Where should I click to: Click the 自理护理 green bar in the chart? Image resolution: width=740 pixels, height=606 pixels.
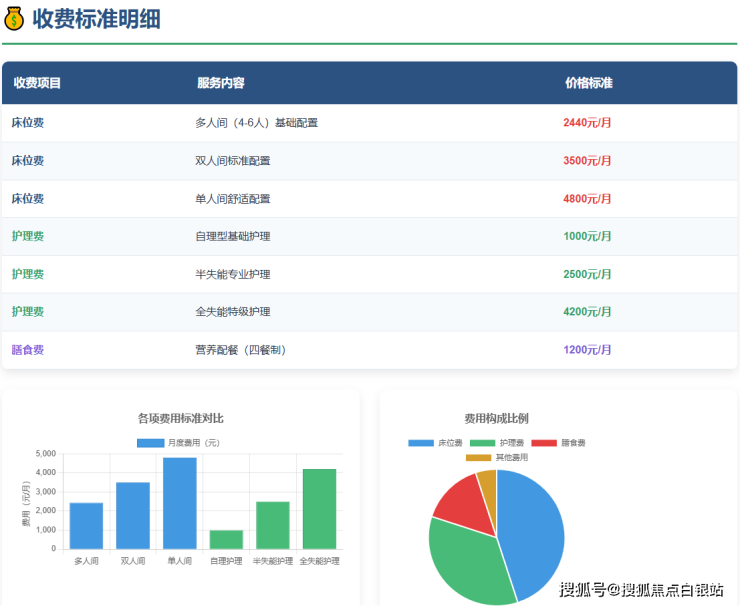[226, 539]
